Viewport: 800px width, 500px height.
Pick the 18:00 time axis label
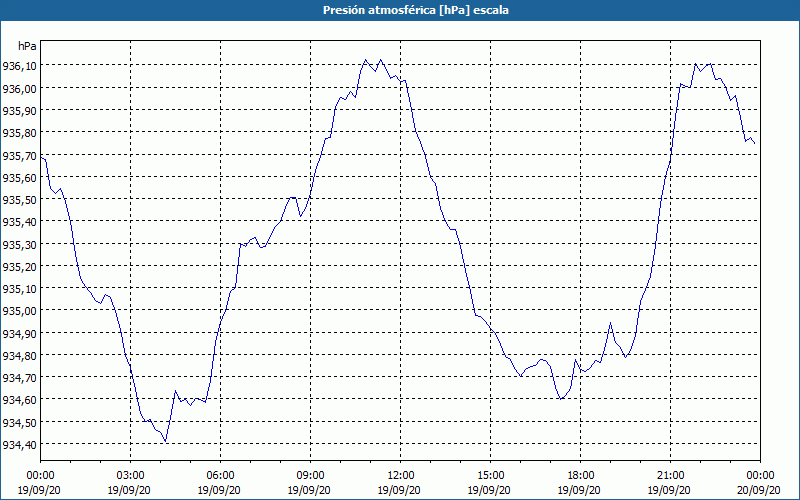click(x=581, y=476)
